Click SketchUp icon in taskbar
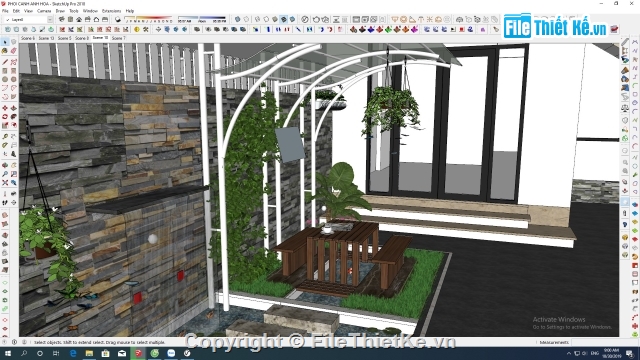Viewport: 640px width, 360px height. 138,353
